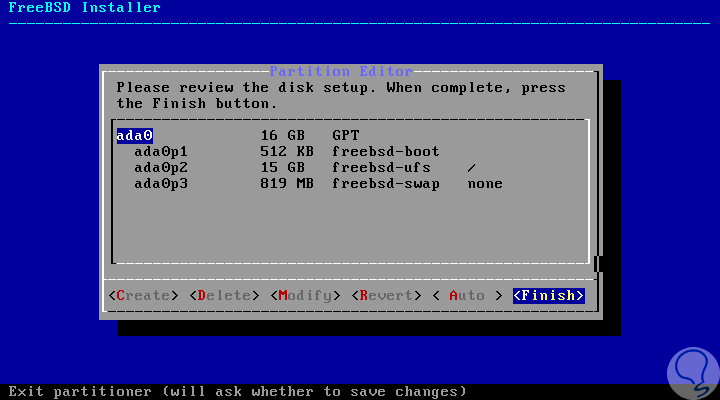The height and width of the screenshot is (400, 720).
Task: Click the 16 GB size value
Action: click(x=282, y=135)
